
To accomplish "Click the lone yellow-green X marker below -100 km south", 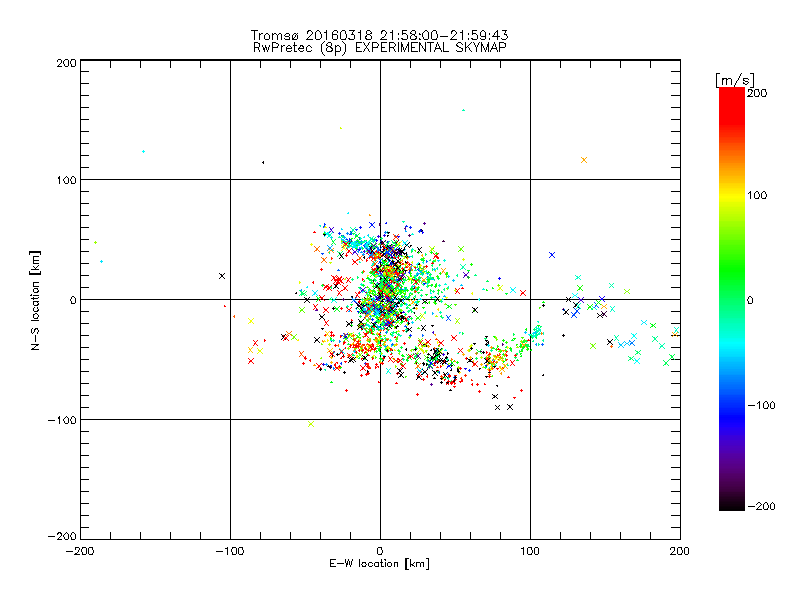I will (x=311, y=424).
